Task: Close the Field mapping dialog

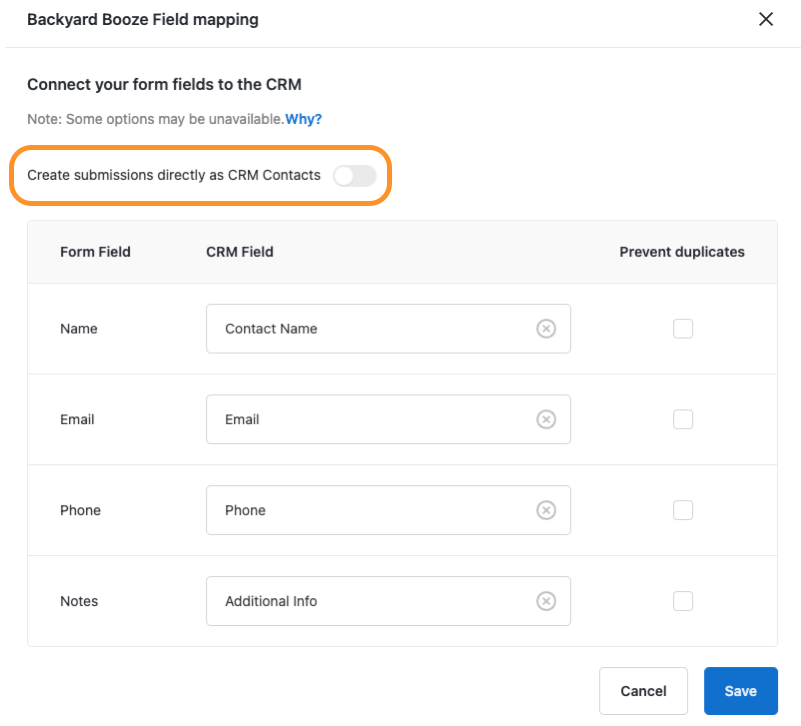Action: [x=766, y=19]
